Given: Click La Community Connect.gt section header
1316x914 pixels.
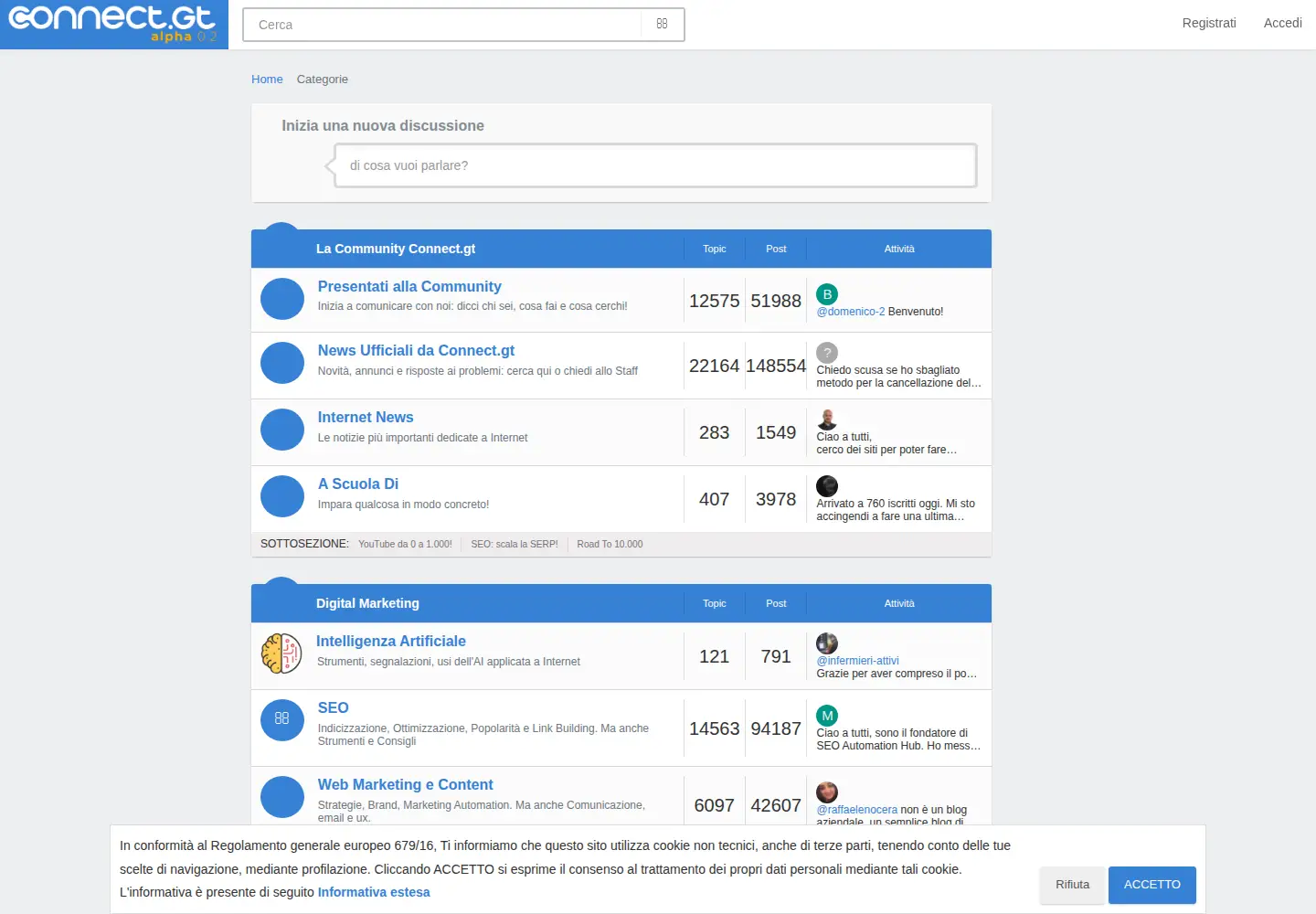Looking at the screenshot, I should click(x=396, y=249).
